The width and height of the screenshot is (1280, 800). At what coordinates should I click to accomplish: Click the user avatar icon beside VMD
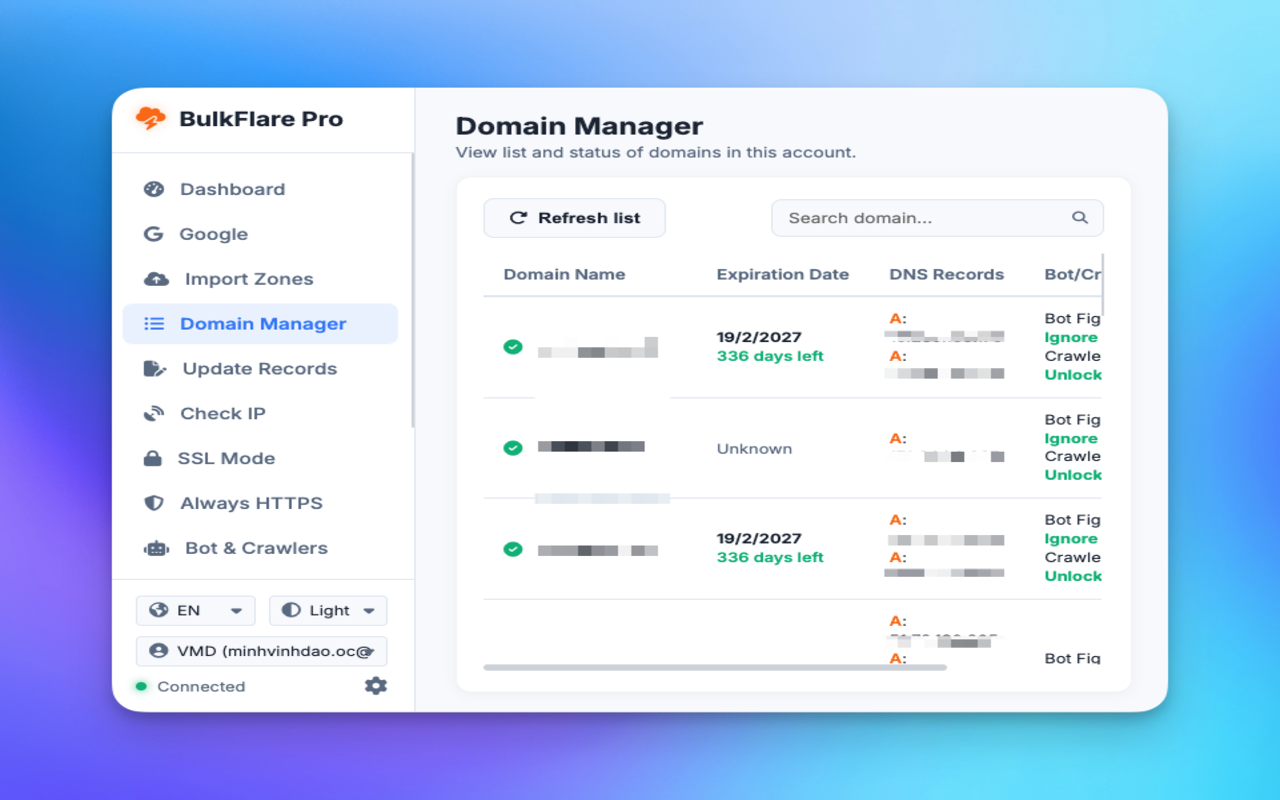(158, 651)
